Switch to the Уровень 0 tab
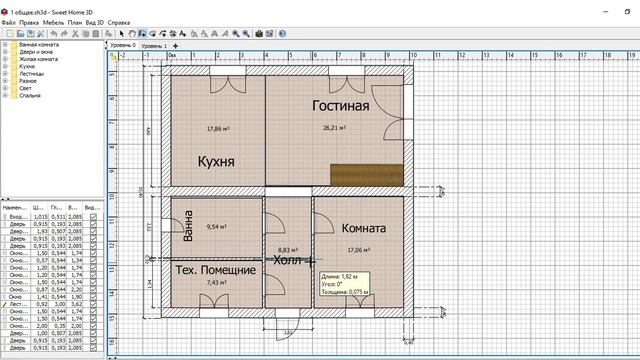This screenshot has height=360, width=640. coord(123,45)
